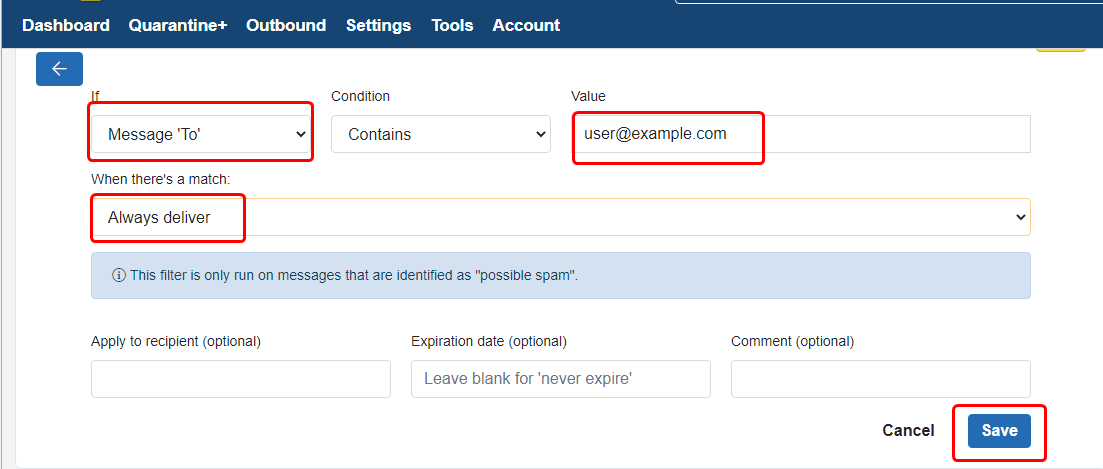
Task: Expand the "Always deliver" match action dropdown
Action: (x=560, y=217)
